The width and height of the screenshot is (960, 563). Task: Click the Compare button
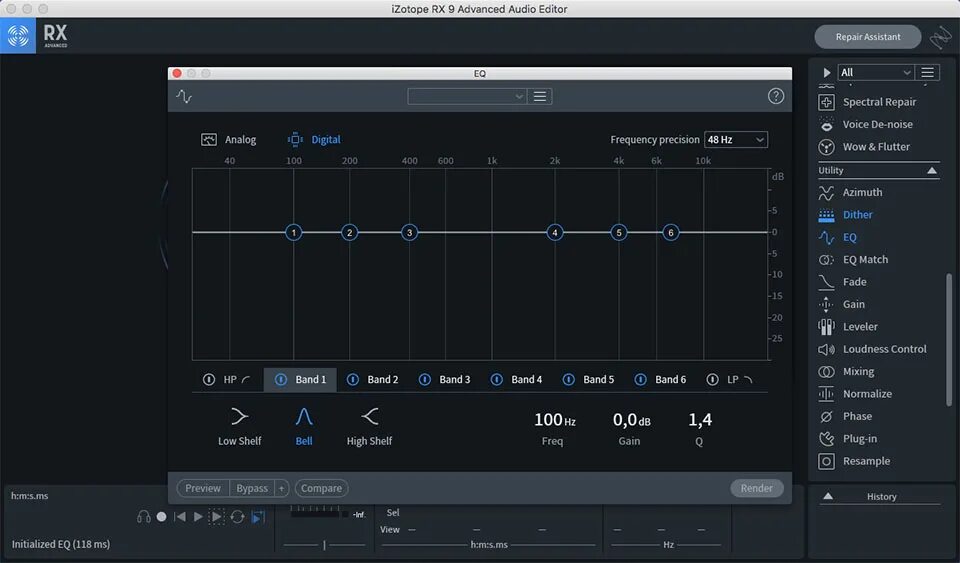(321, 488)
